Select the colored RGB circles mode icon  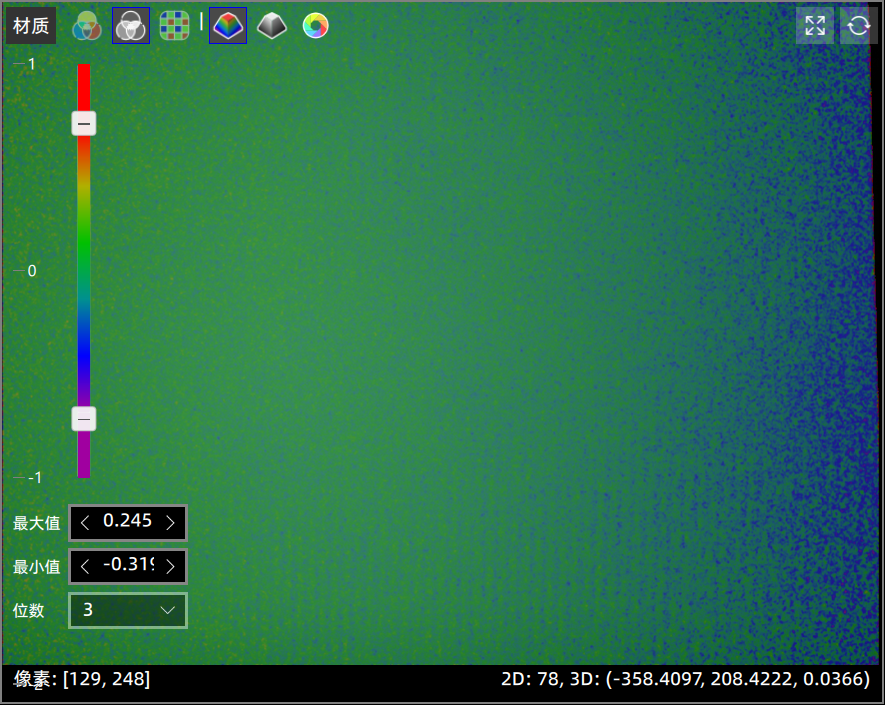tap(87, 26)
